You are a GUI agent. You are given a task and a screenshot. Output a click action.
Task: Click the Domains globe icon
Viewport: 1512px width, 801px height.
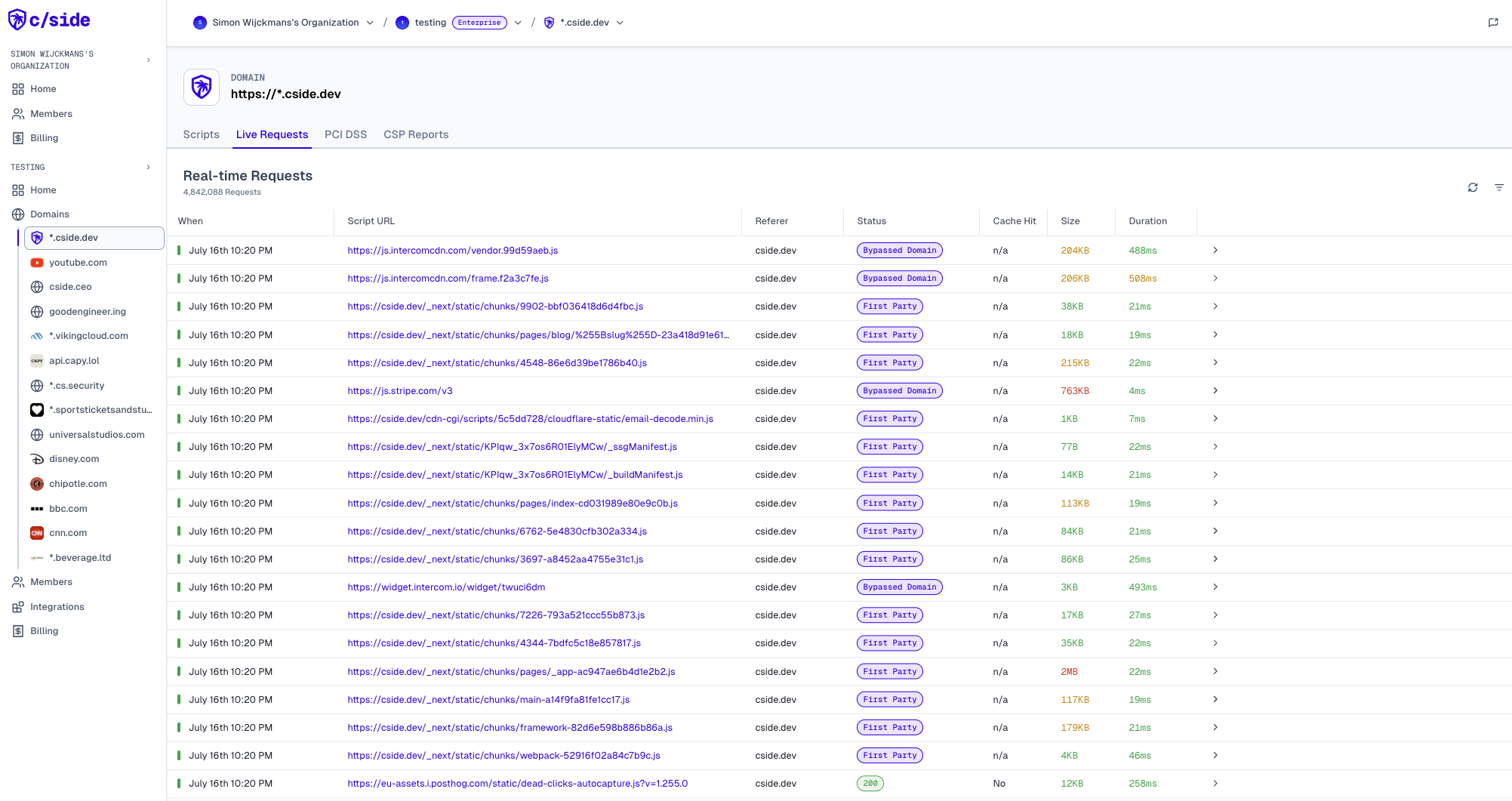pyautogui.click(x=18, y=214)
